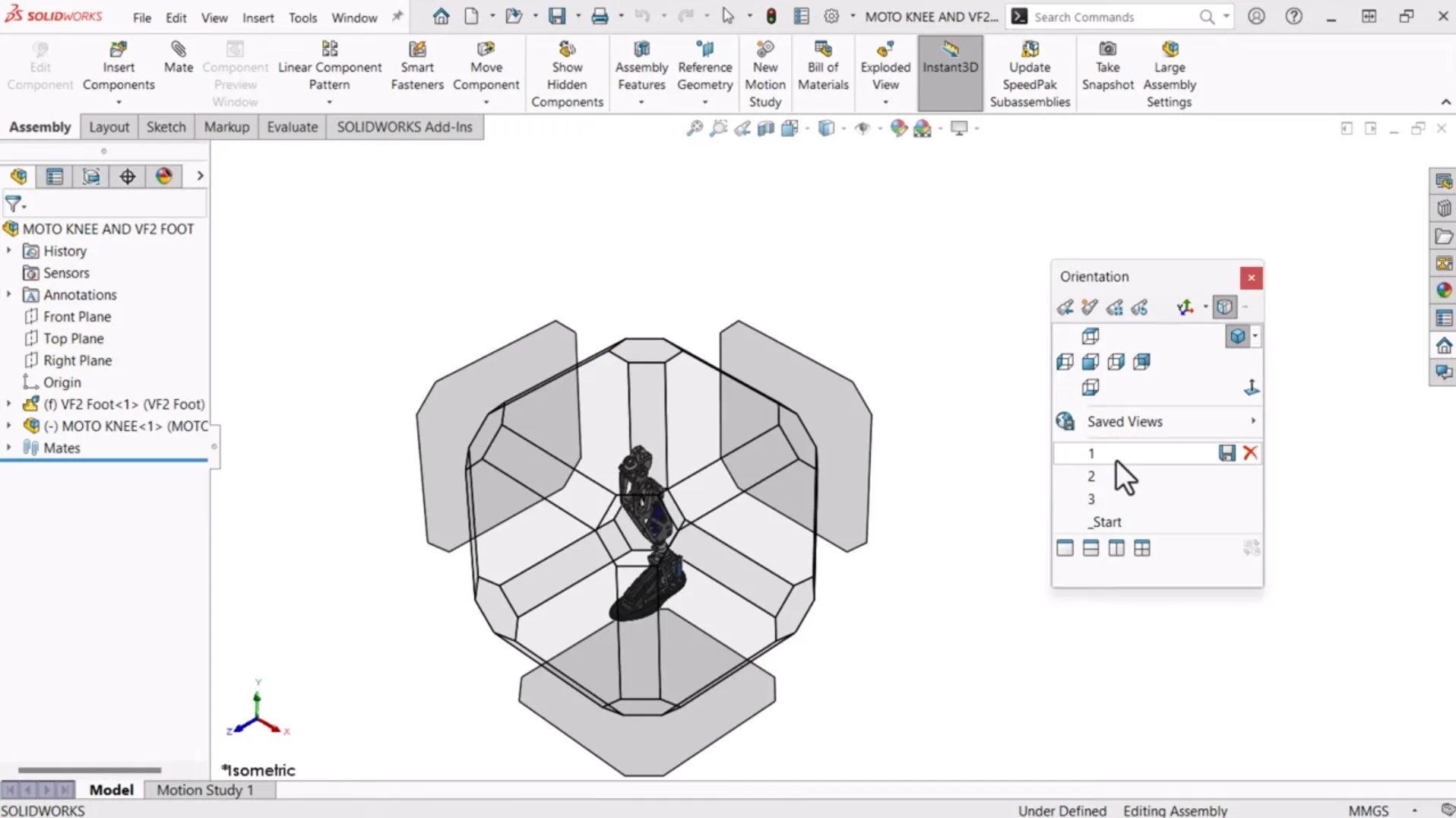Open the DisplayManager color-wheel tab

tap(164, 176)
